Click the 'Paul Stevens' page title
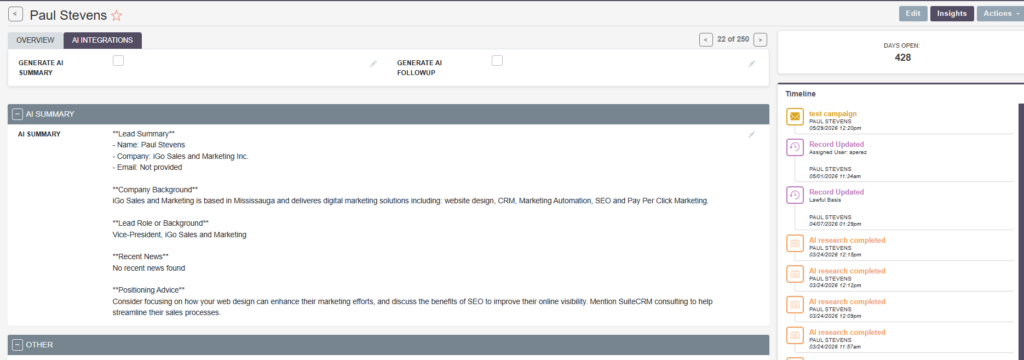This screenshot has height=360, width=1024. [67, 15]
